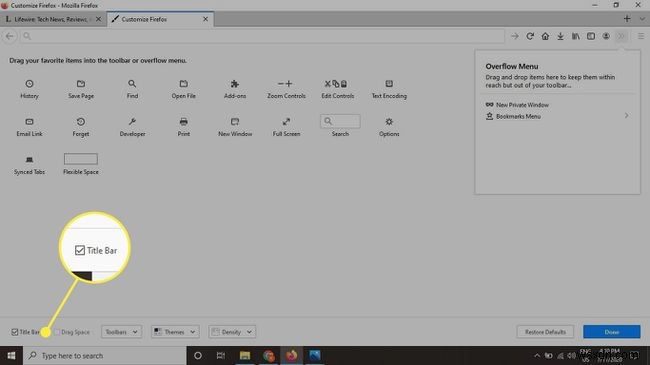Click the Home toolbar icon
This screenshot has height=365, width=650.
pos(545,36)
